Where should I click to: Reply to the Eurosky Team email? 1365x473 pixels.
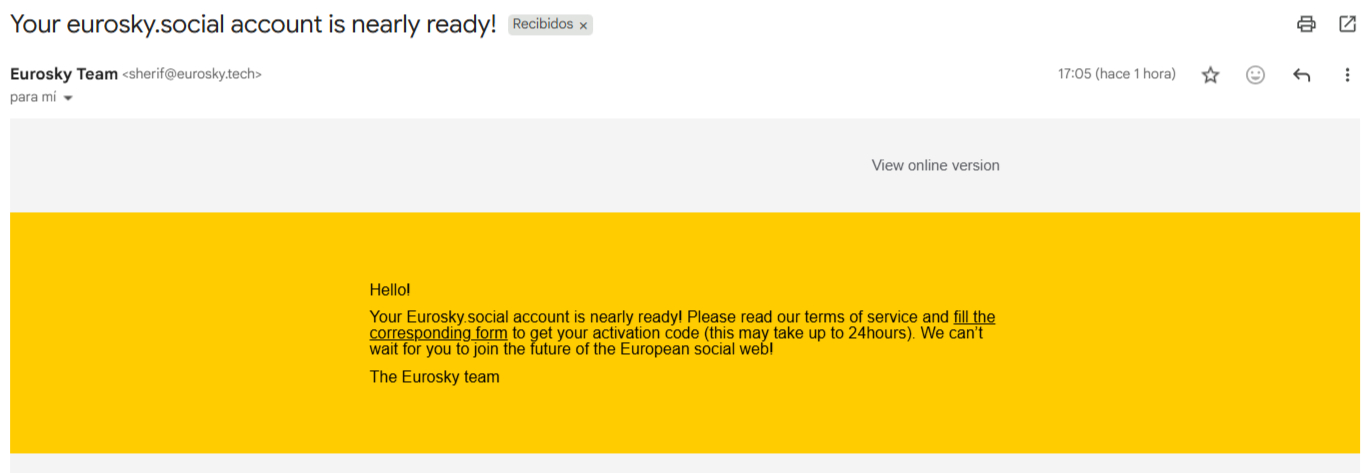point(1301,75)
